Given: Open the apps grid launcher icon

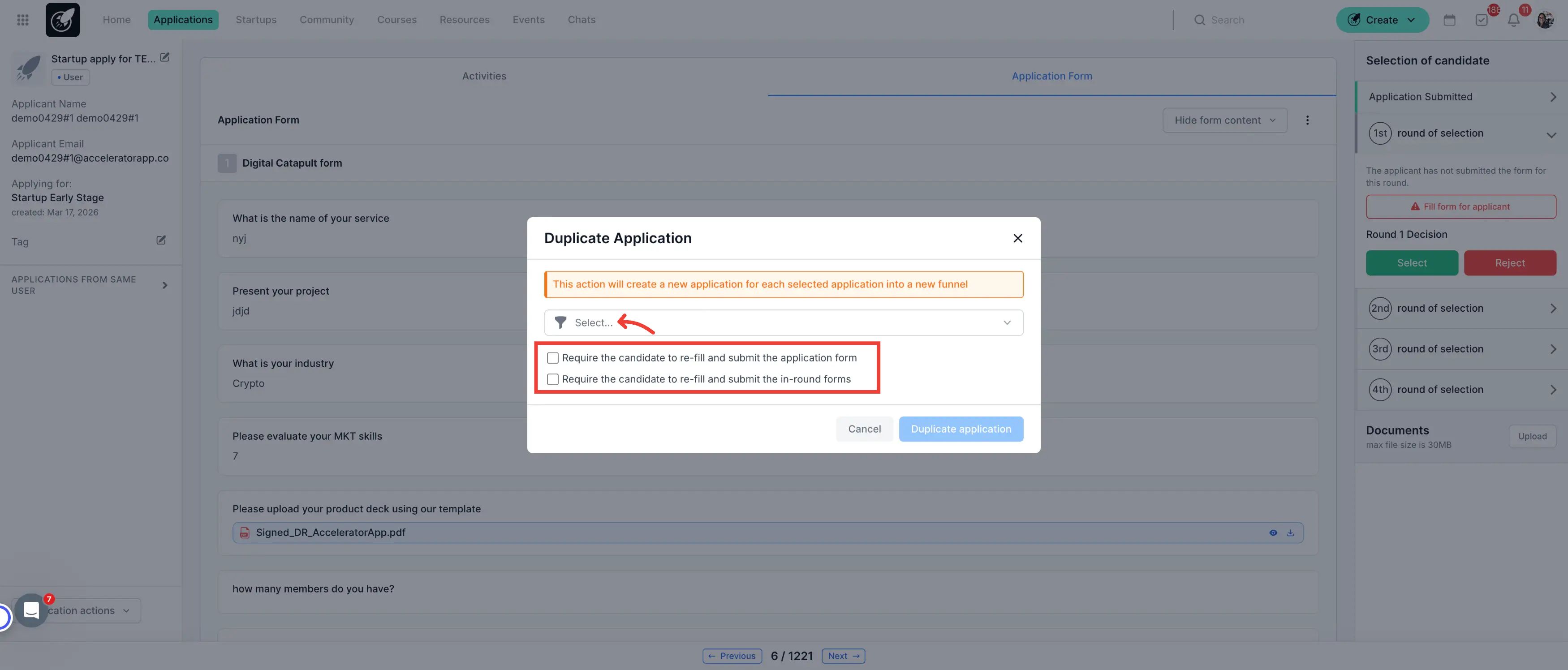Looking at the screenshot, I should (22, 19).
